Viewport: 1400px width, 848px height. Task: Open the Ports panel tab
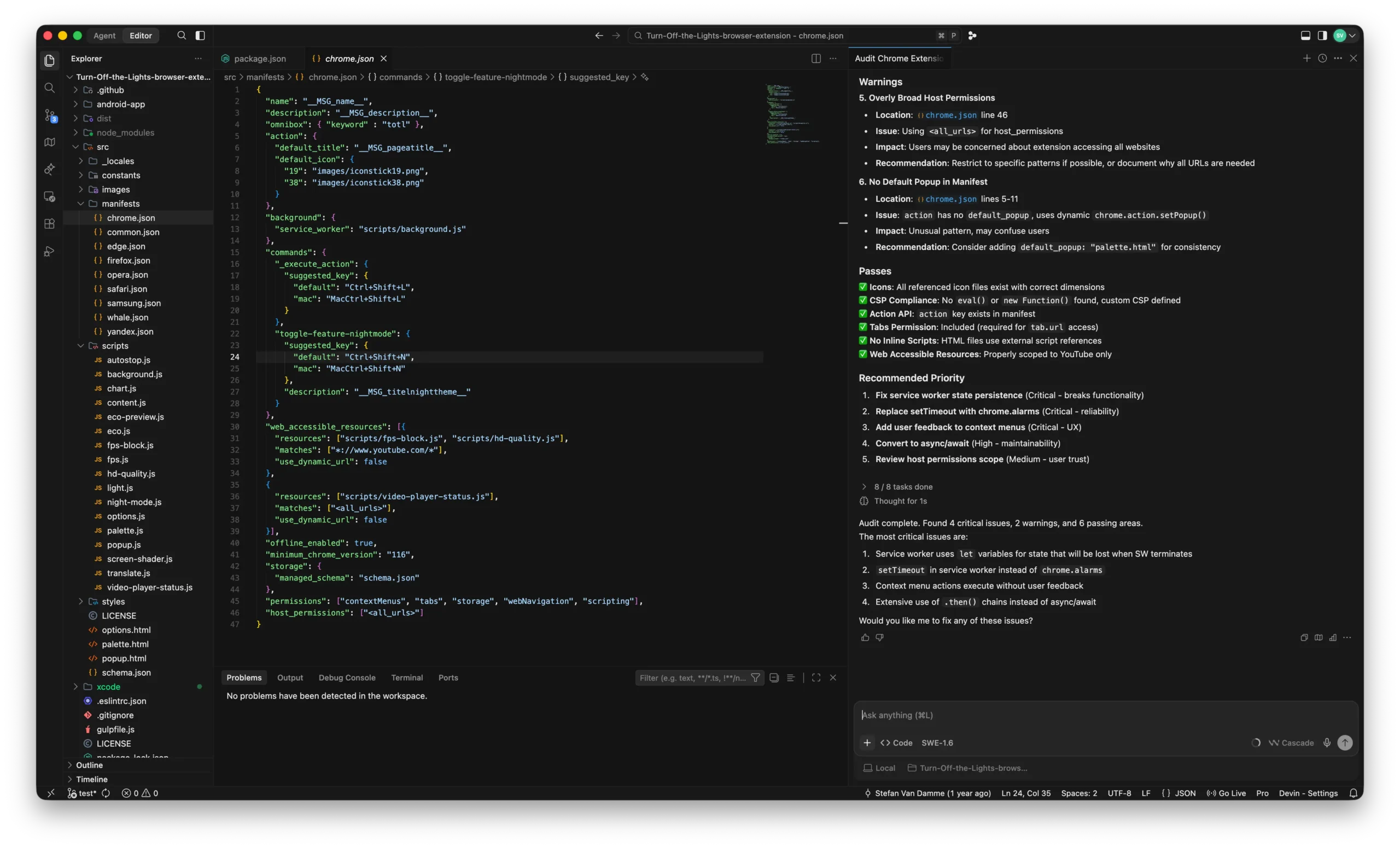pyautogui.click(x=448, y=677)
